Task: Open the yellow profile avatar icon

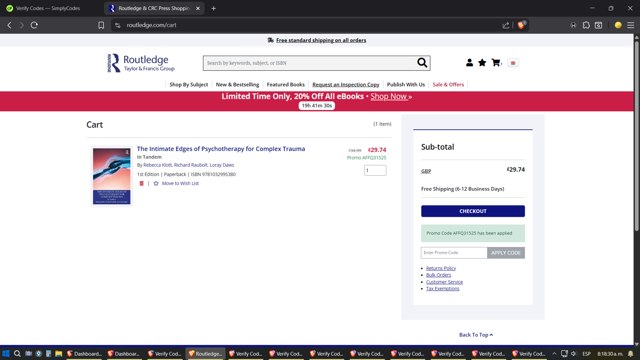Action: click(618, 25)
